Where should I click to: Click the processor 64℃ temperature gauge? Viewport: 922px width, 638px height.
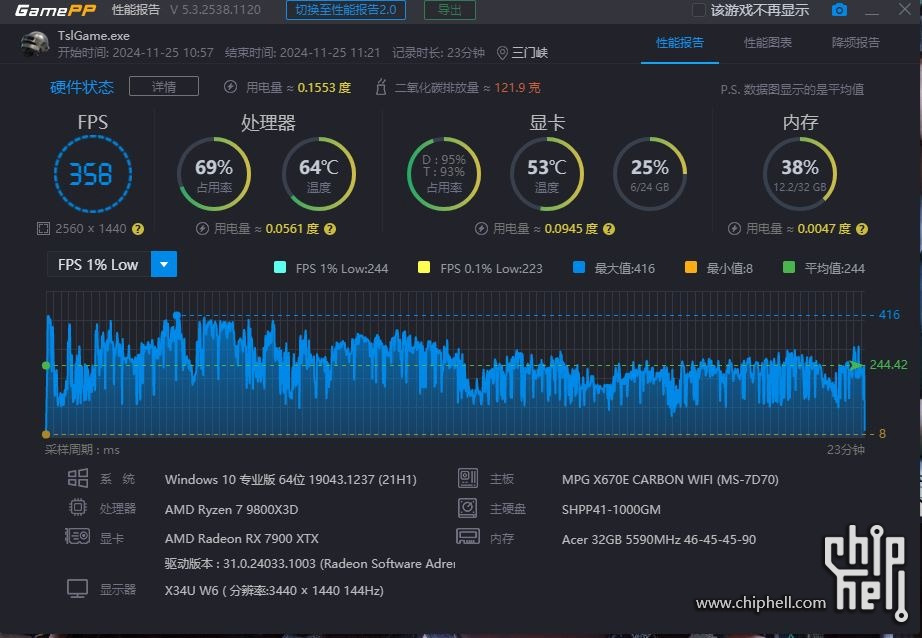319,174
